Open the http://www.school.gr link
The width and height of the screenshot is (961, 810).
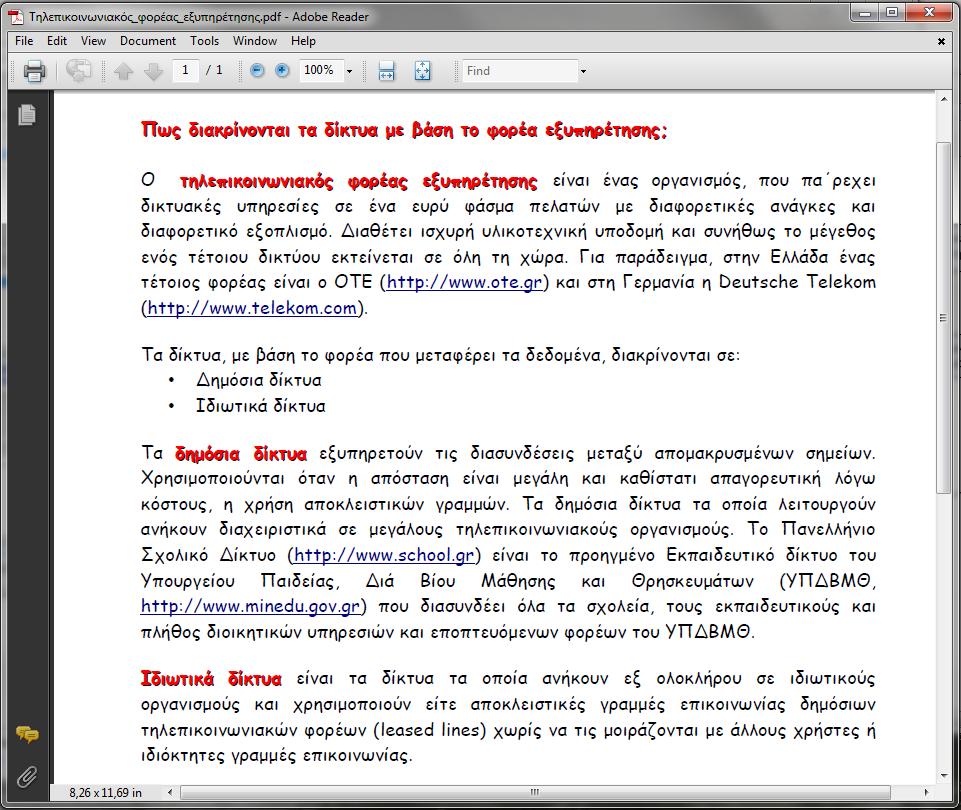[384, 555]
